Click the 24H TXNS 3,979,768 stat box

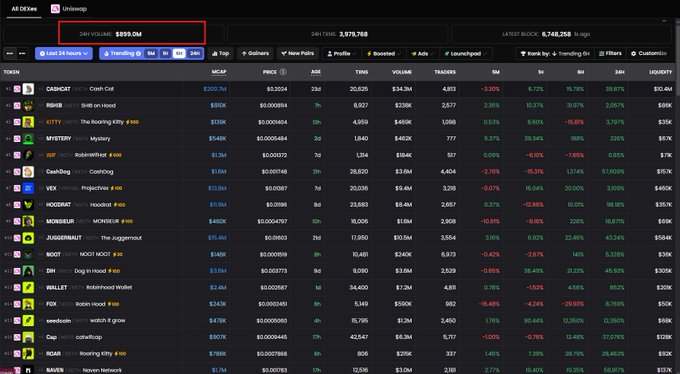coord(337,34)
